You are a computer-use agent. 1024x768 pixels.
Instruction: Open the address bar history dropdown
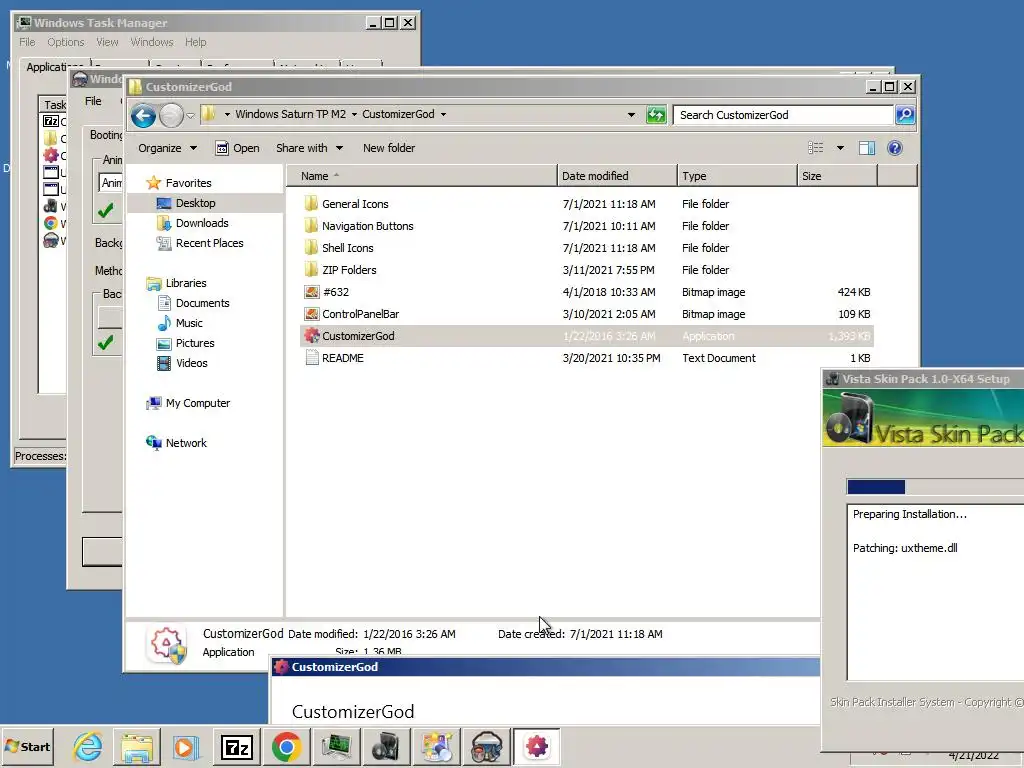point(631,115)
